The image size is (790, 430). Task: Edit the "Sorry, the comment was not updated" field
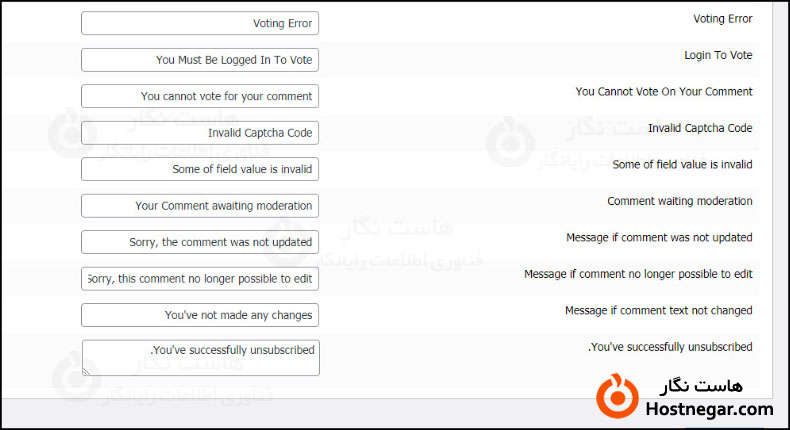click(x=200, y=242)
